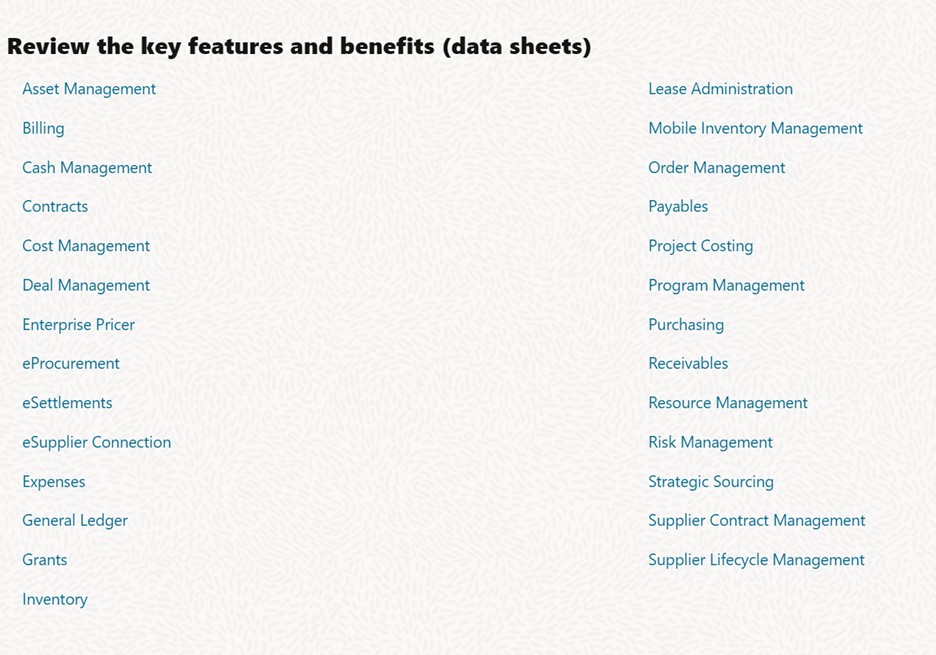View the General Ledger data sheet

click(x=75, y=520)
